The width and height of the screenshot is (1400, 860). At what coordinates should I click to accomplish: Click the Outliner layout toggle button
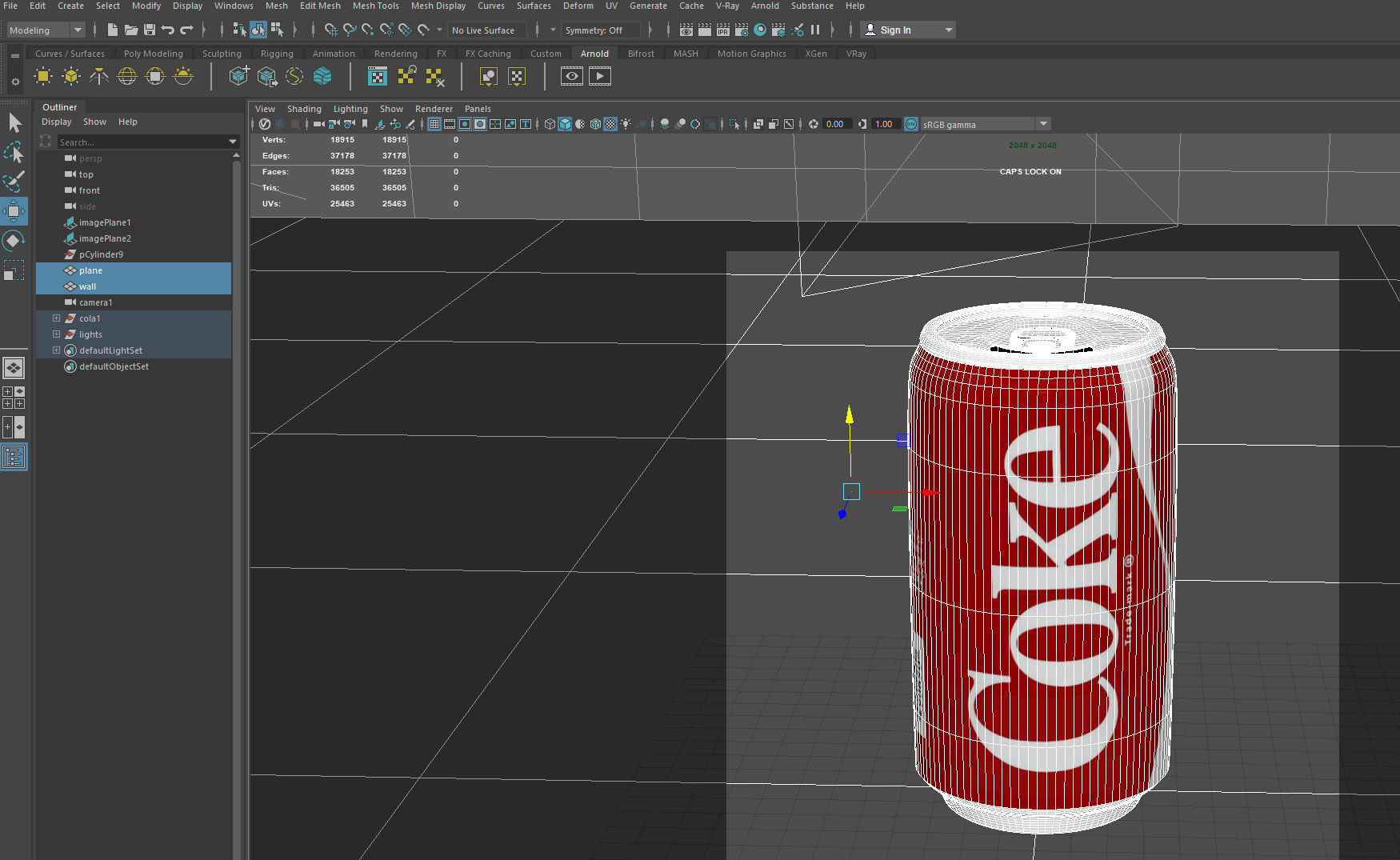click(x=14, y=458)
